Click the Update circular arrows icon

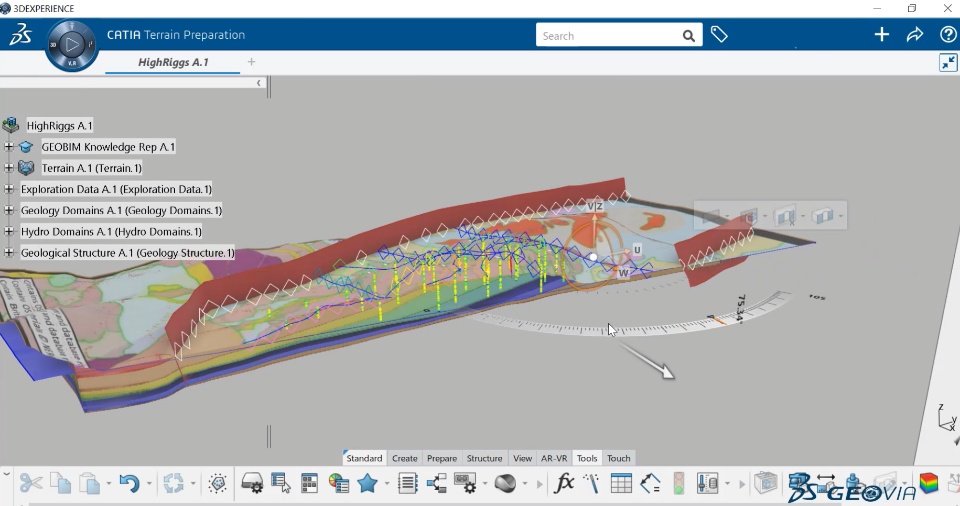(x=173, y=483)
